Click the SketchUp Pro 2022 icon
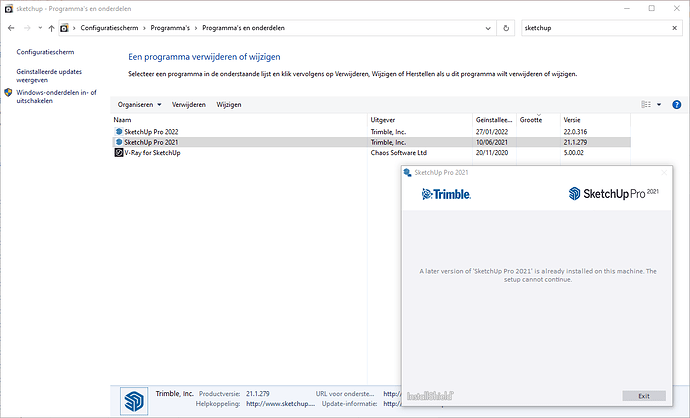The image size is (690, 418). point(119,132)
